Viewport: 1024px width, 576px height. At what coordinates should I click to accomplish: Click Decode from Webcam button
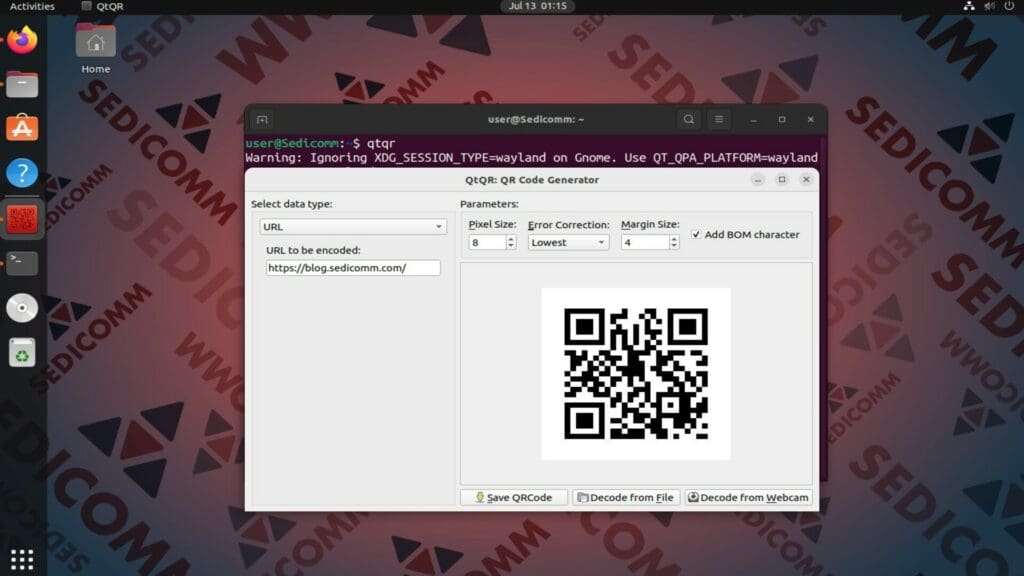tap(748, 498)
